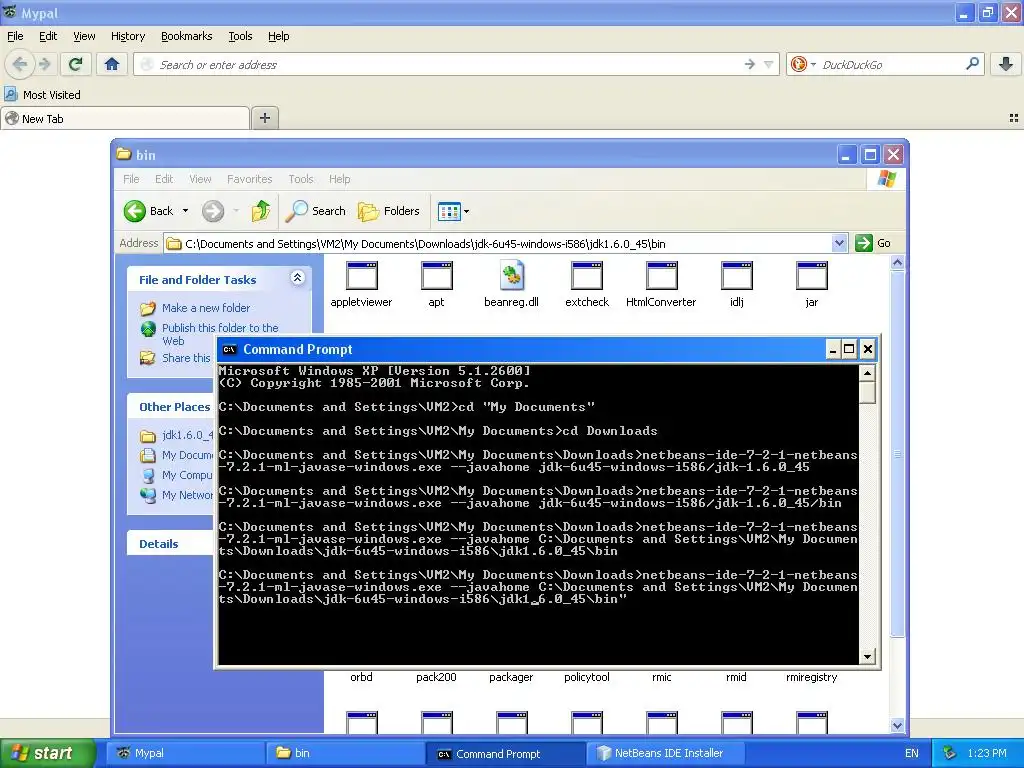Screen dimensions: 1024x768
Task: Open Mypal downloads arrow icon
Action: [x=1006, y=64]
